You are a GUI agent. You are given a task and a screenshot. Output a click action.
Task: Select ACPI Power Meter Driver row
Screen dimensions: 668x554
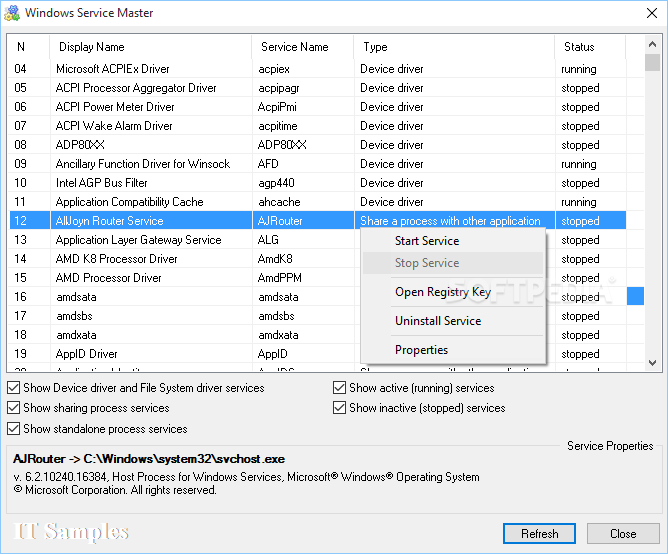317,107
